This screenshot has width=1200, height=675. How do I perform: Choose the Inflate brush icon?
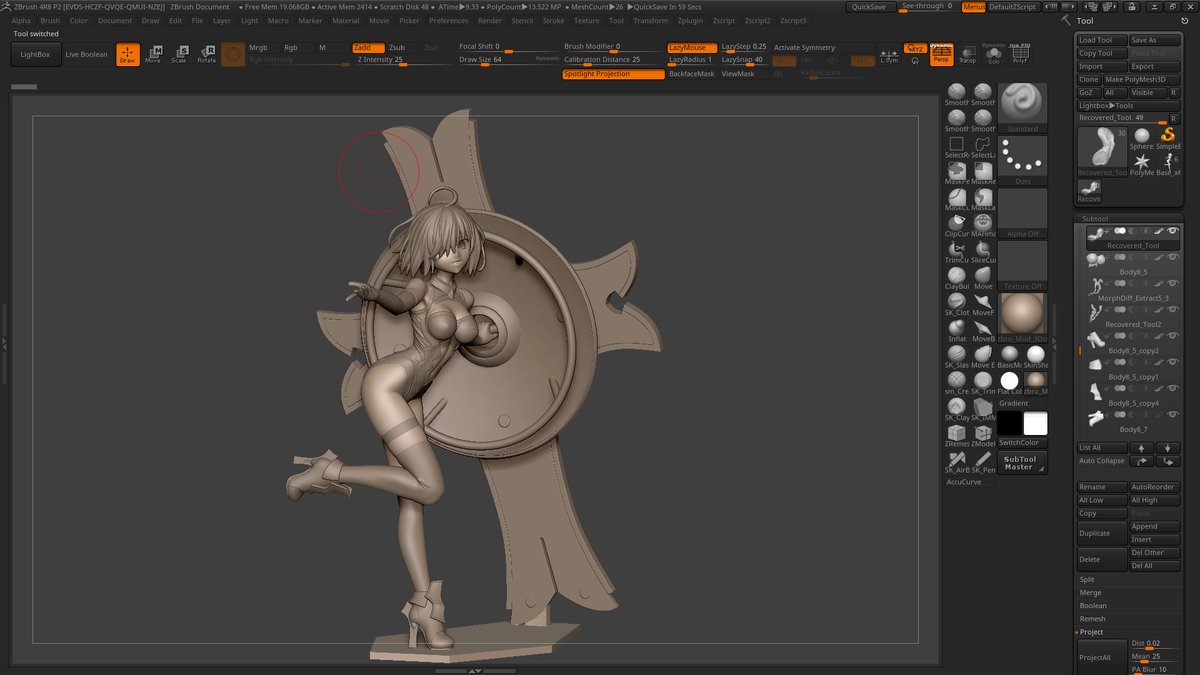[957, 327]
